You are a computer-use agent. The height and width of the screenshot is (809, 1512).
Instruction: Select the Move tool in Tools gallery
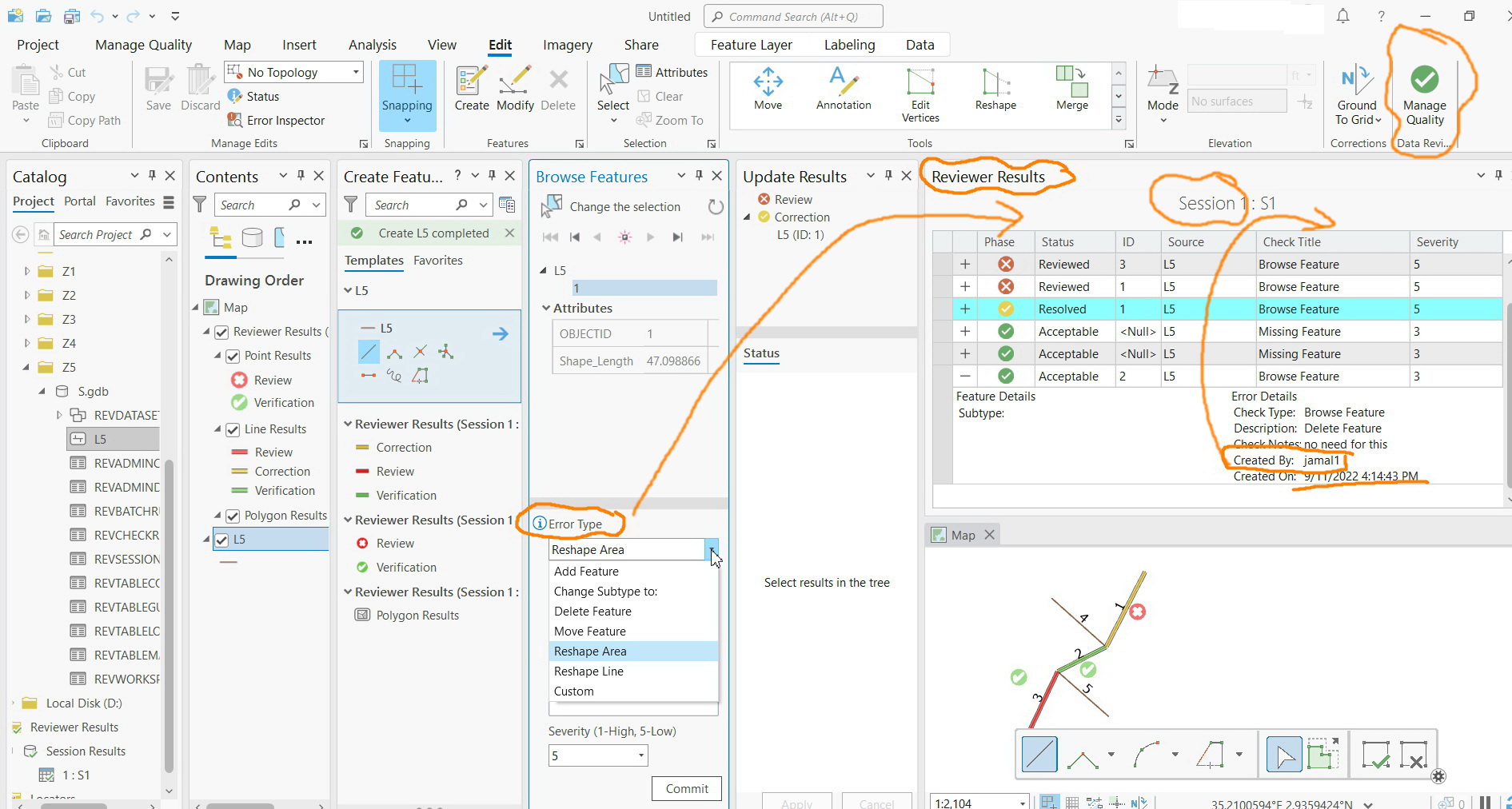(x=768, y=89)
